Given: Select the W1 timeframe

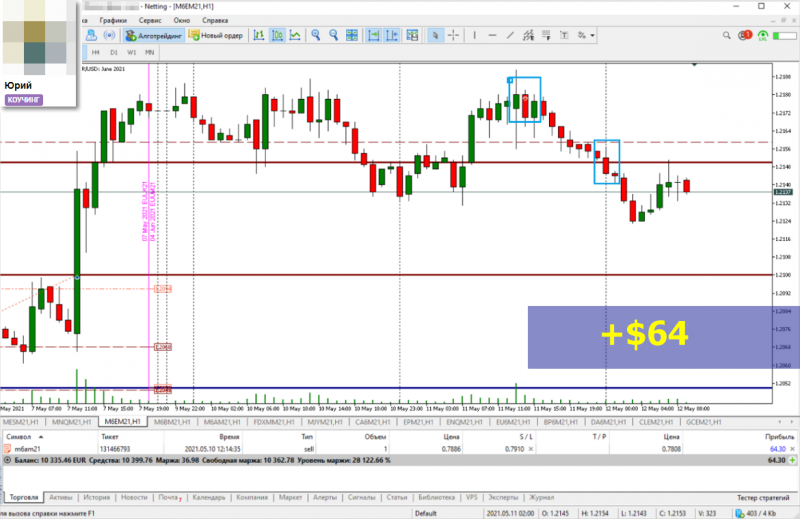Looking at the screenshot, I should pyautogui.click(x=131, y=52).
